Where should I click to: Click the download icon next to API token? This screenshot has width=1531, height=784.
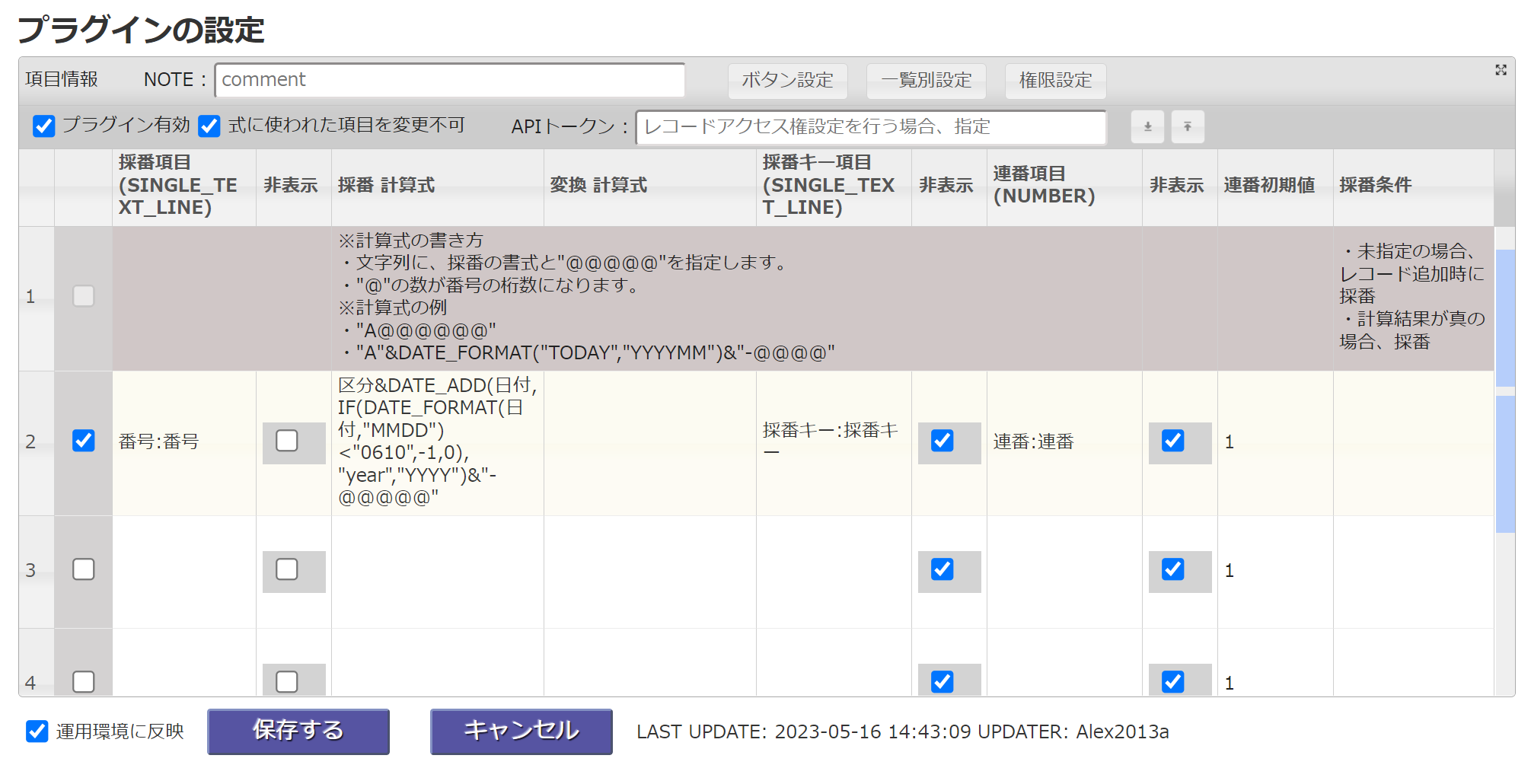[x=1147, y=126]
